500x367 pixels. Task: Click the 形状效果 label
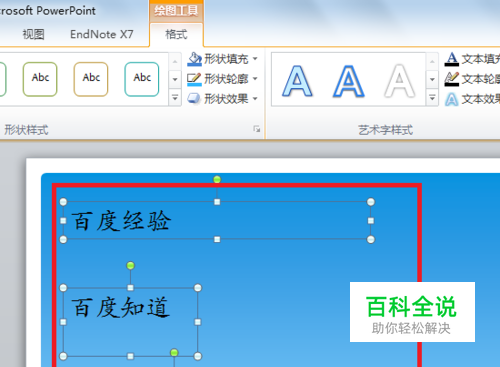pos(226,99)
